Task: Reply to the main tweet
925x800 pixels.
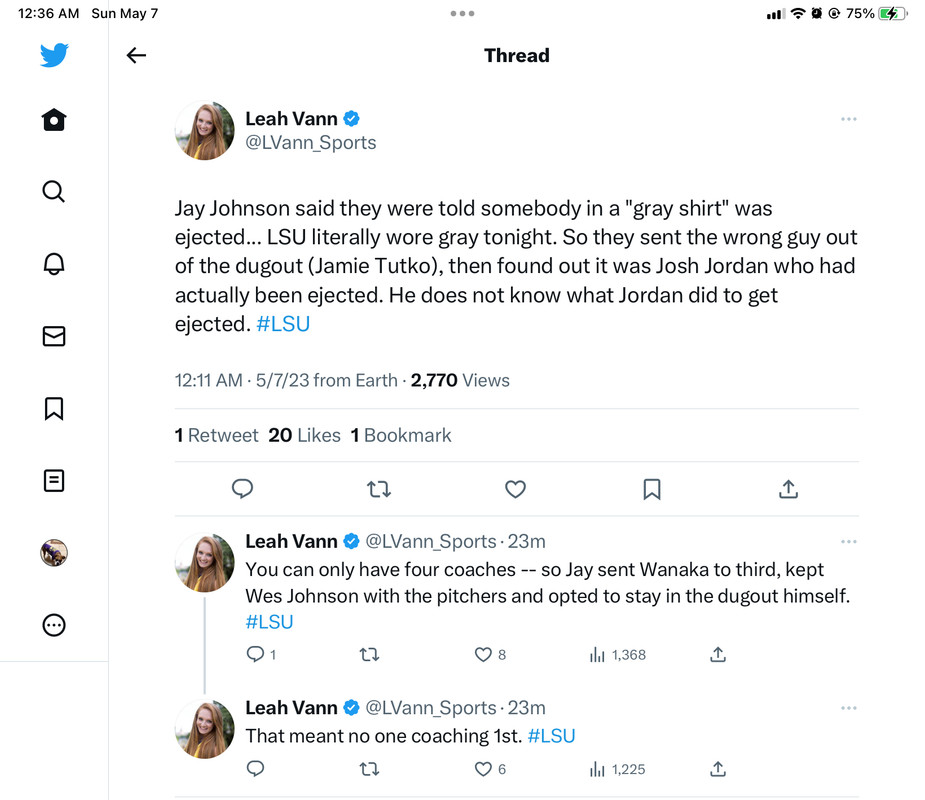Action: (x=242, y=489)
